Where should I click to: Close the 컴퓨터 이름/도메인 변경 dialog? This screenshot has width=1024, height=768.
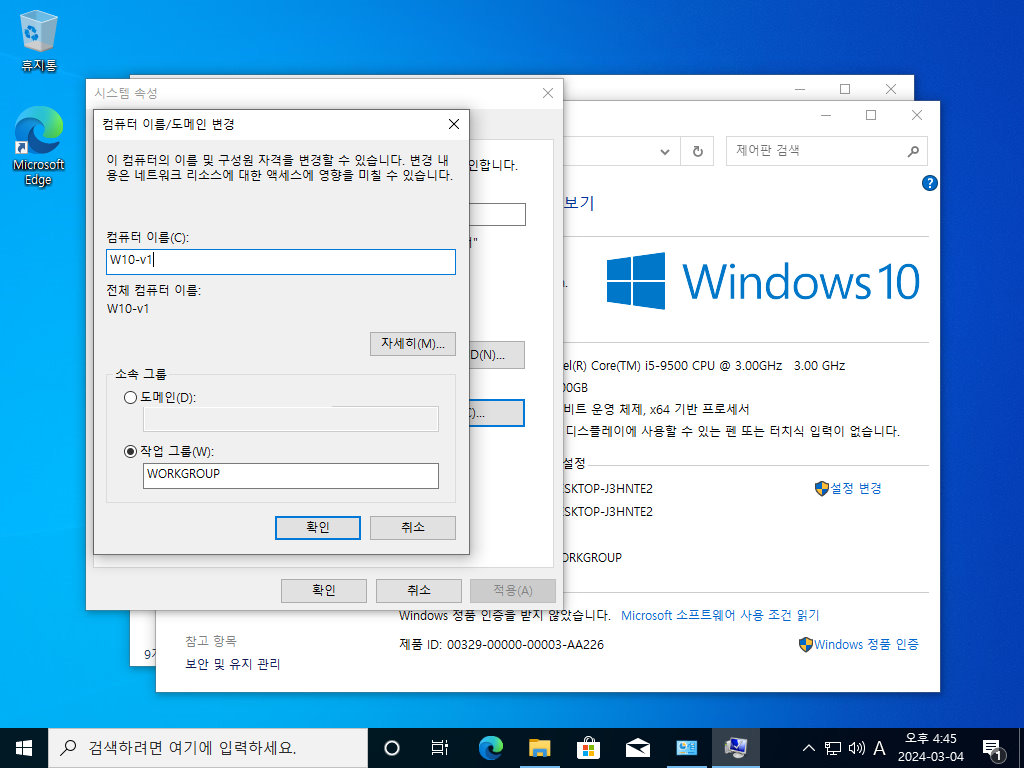[454, 124]
